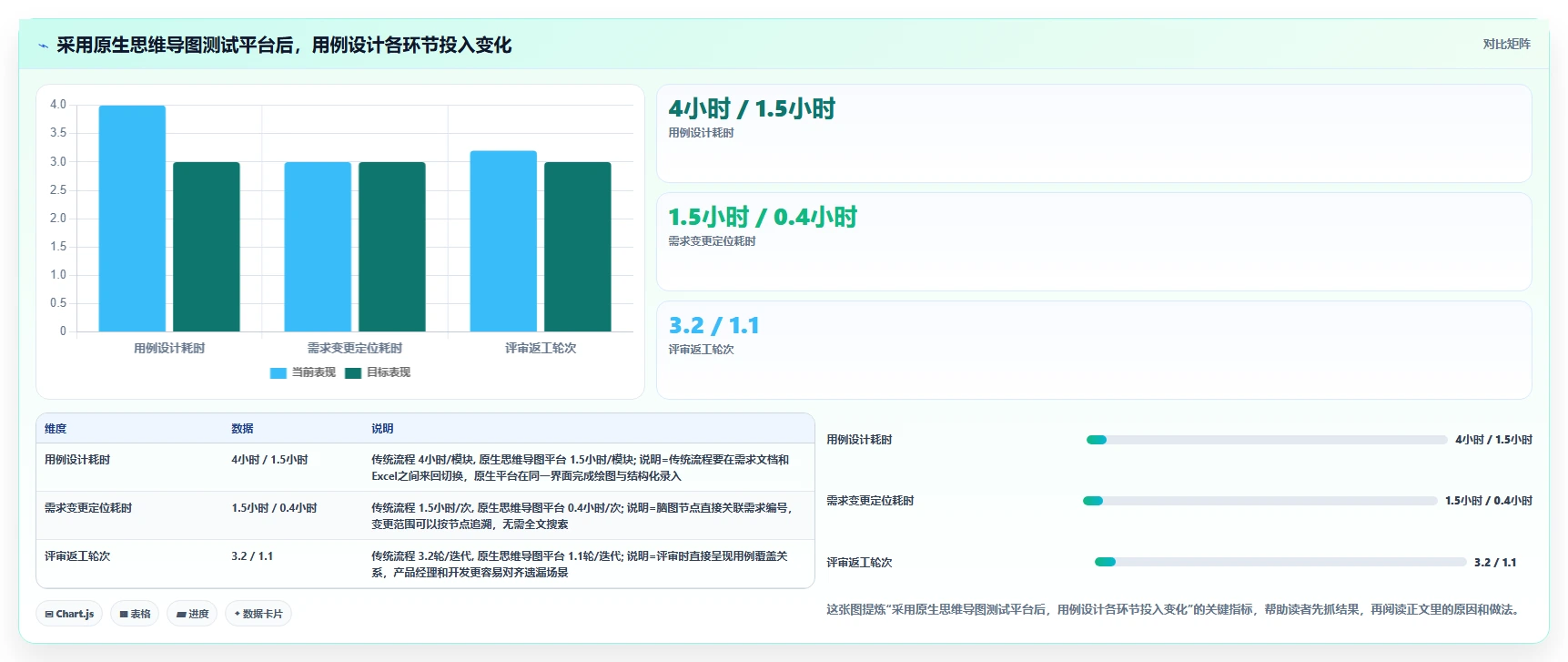Image resolution: width=1568 pixels, height=662 pixels.
Task: Click the dark green 用例设计耗时 bar
Action: pos(207,247)
